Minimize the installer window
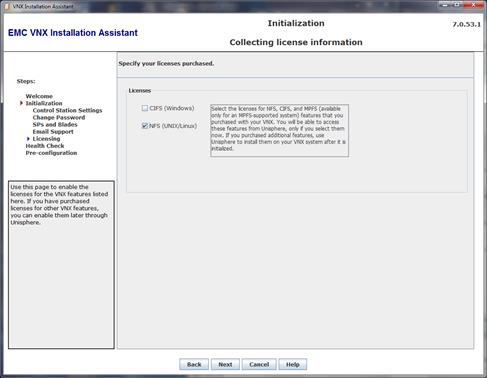487x378 pixels. pyautogui.click(x=445, y=4)
